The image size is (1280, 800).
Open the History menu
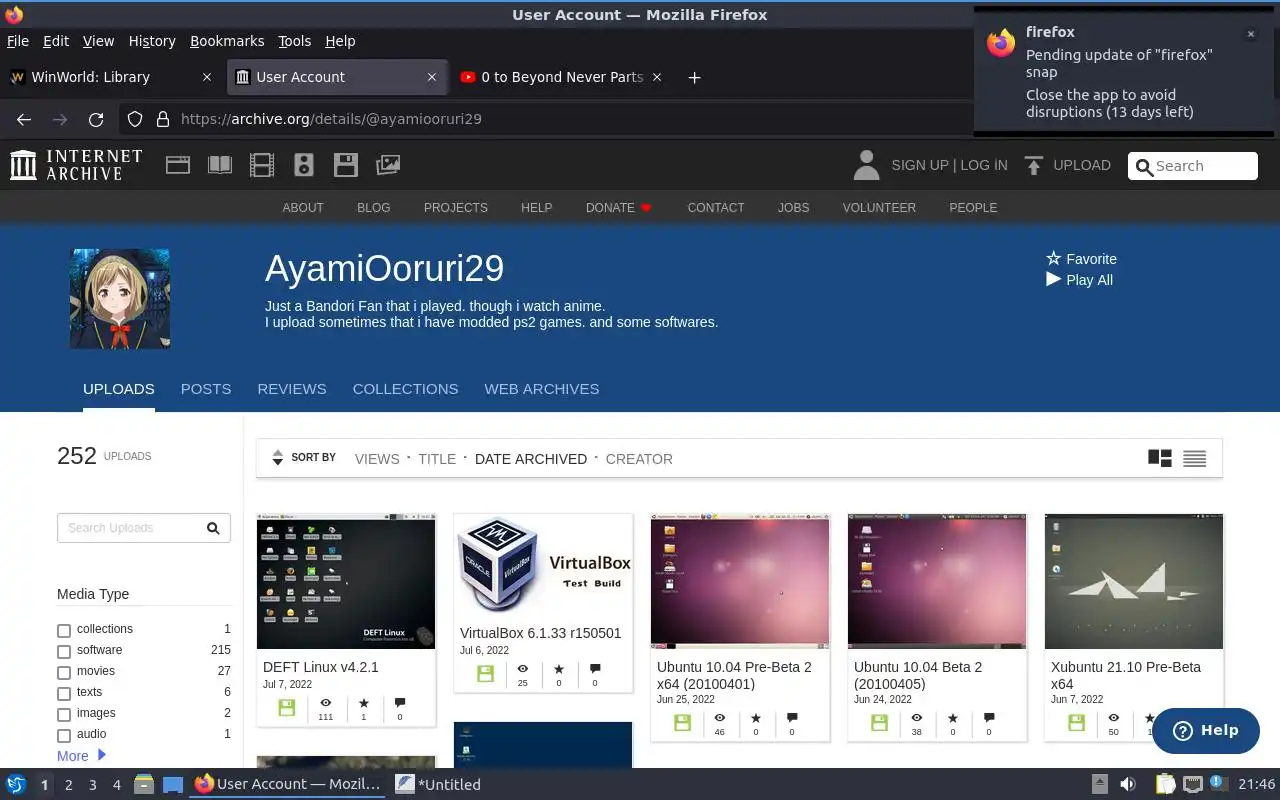click(x=152, y=41)
